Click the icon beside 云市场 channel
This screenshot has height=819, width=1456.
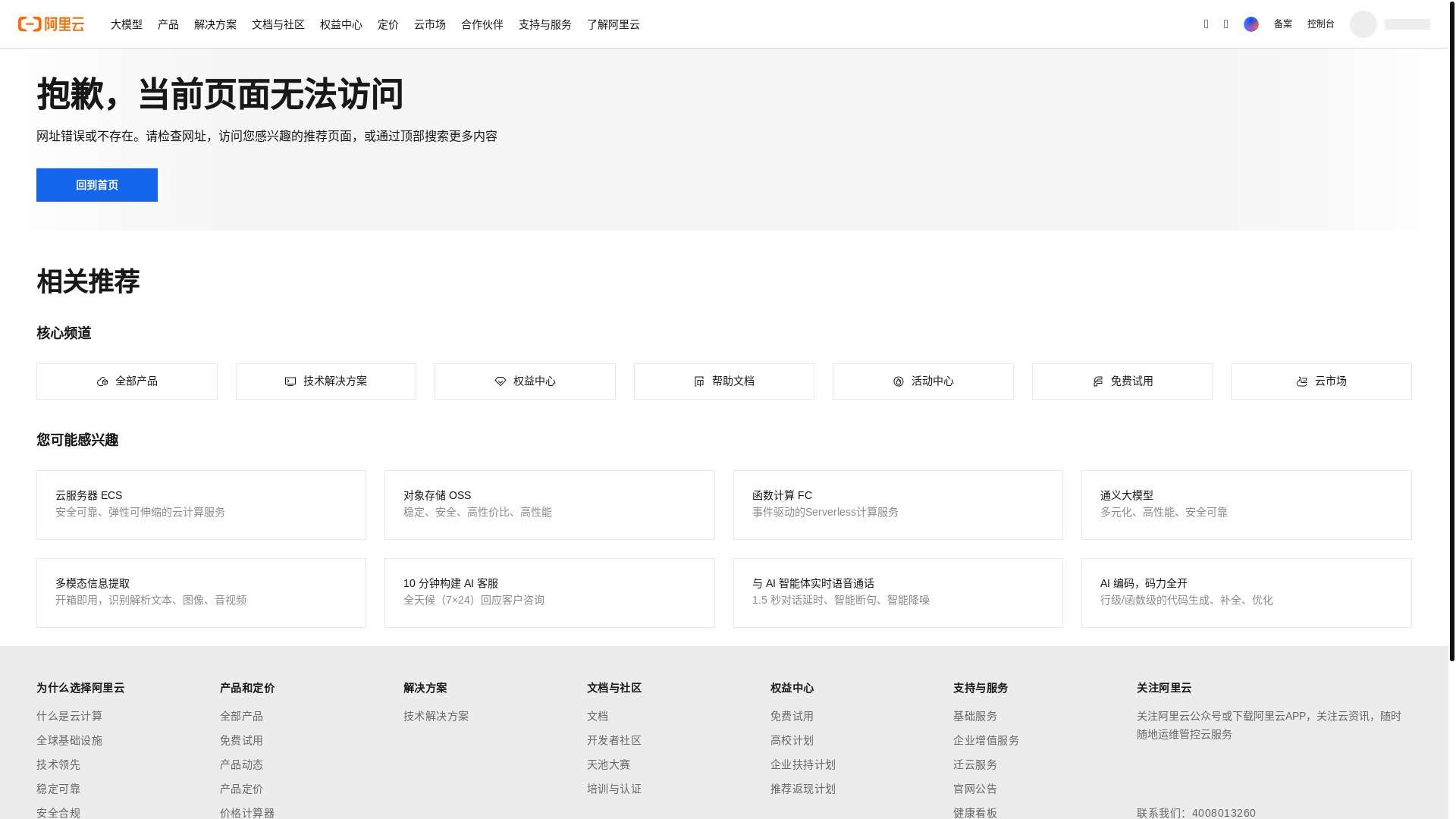click(x=1302, y=381)
